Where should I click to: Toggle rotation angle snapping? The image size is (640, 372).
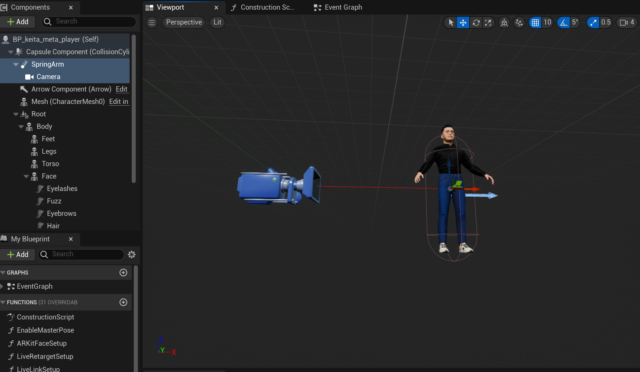(x=564, y=22)
